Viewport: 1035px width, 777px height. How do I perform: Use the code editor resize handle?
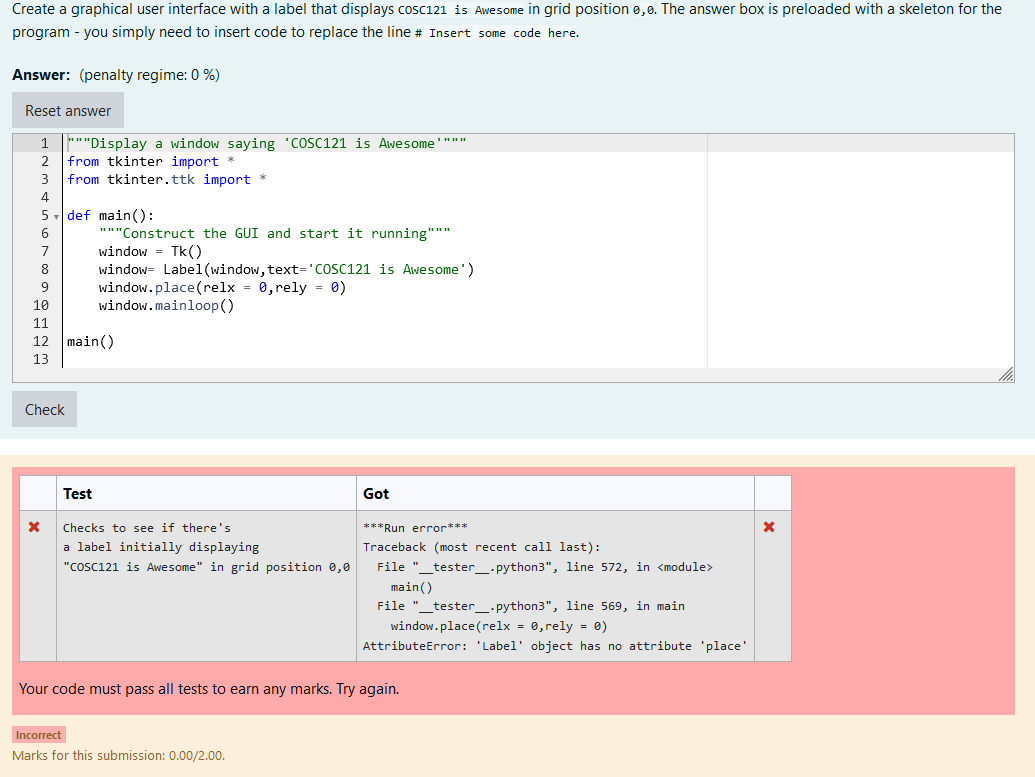click(x=1006, y=375)
